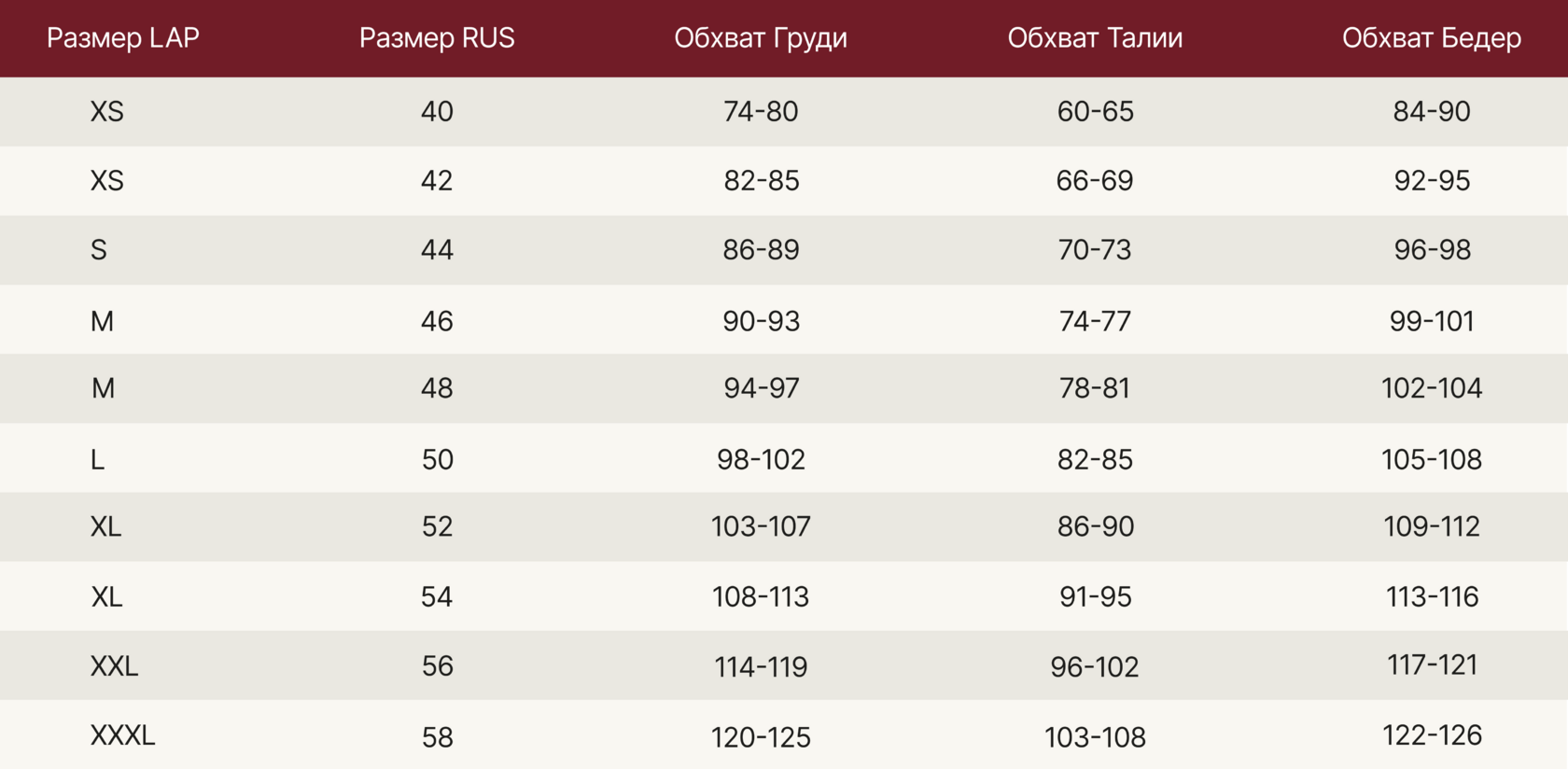The width and height of the screenshot is (1568, 769).
Task: Select chest measurement 74-80 cell
Action: click(x=761, y=112)
